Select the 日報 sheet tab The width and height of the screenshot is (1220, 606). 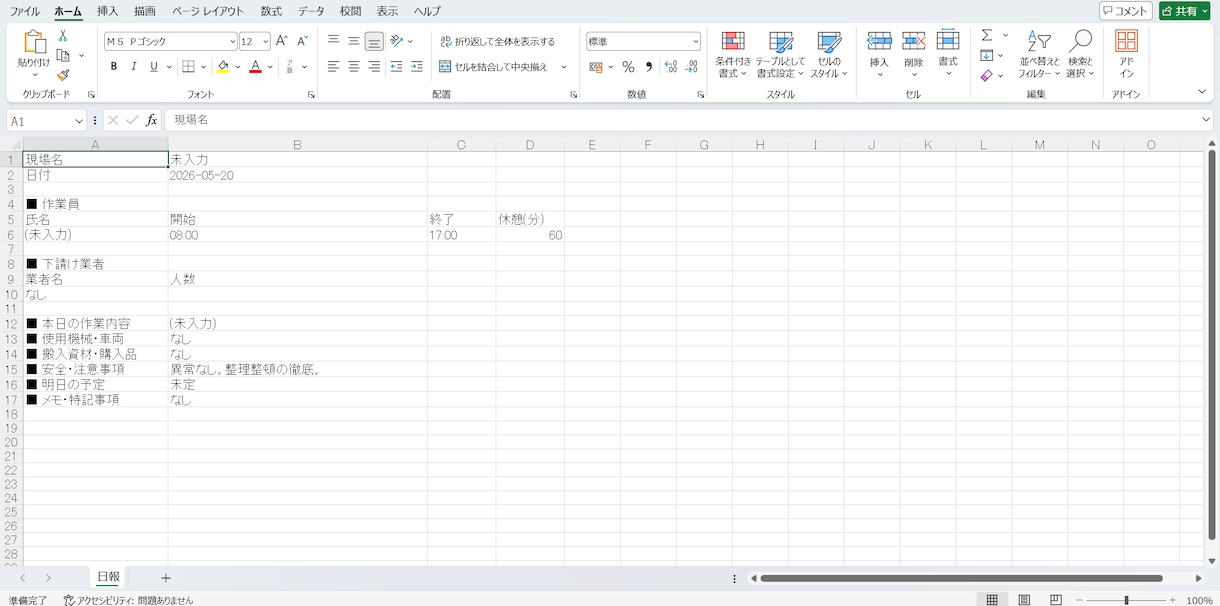[x=108, y=577]
